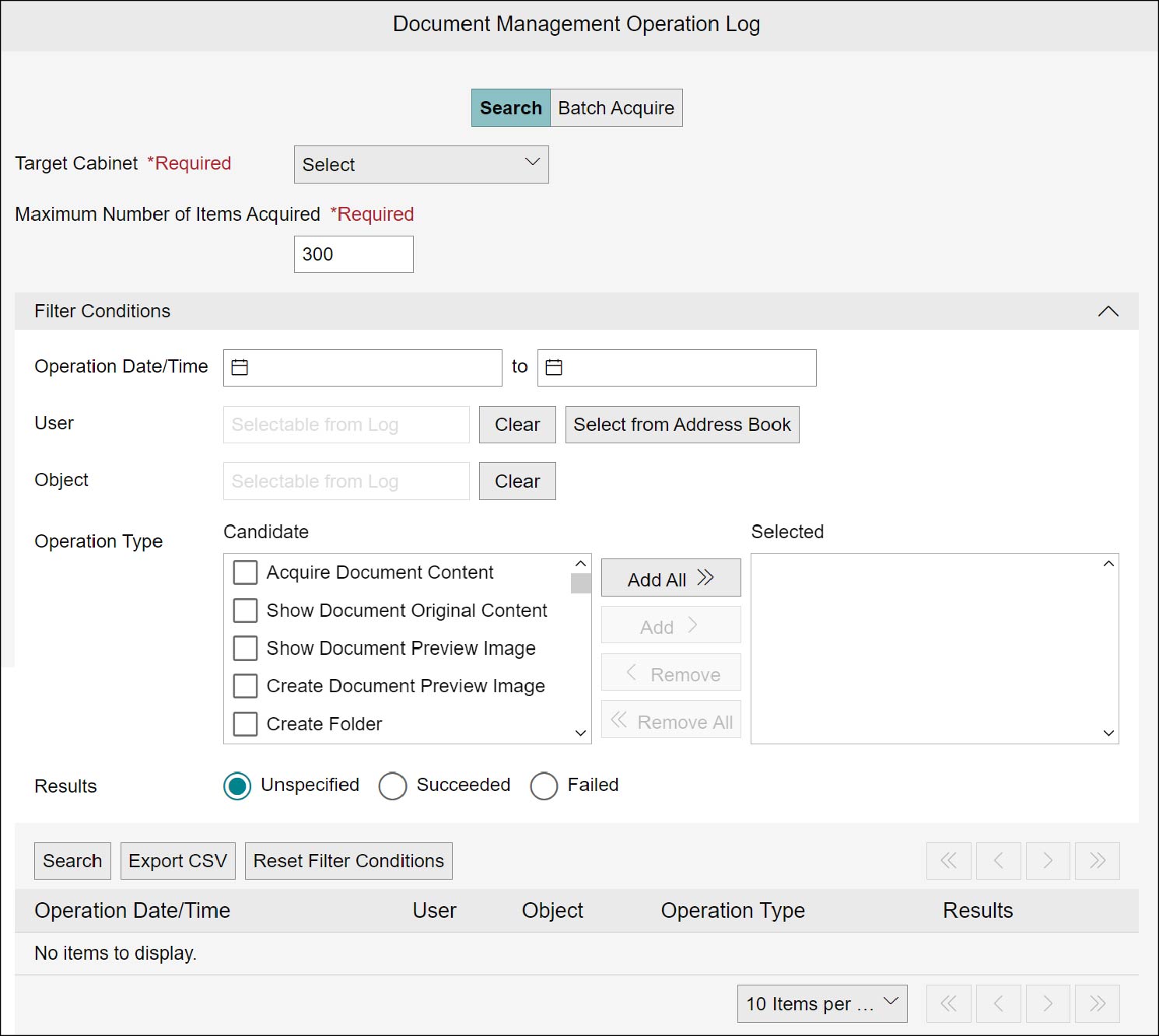Select the Succeeded results radio button
Screen dimensions: 1159x1036
pos(393,786)
